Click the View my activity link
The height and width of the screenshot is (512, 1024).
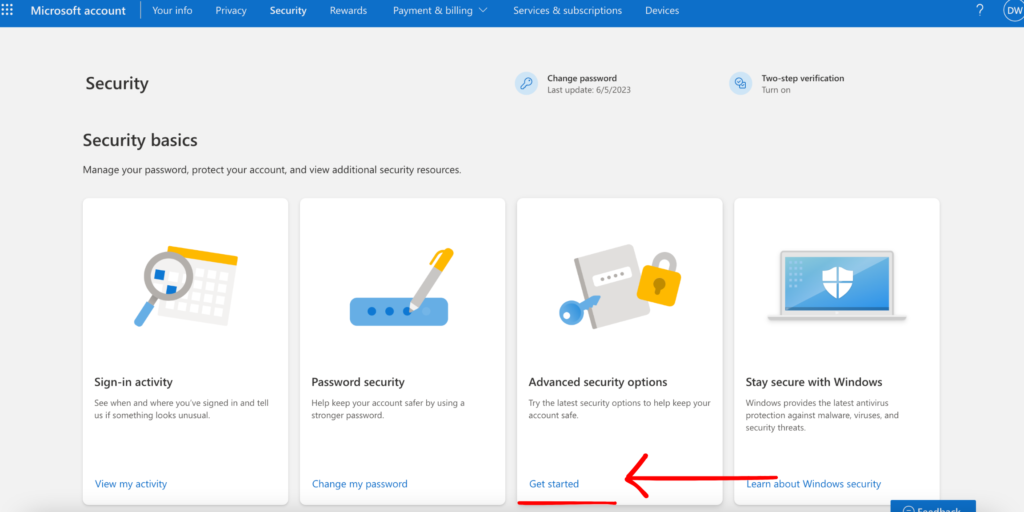tap(131, 484)
